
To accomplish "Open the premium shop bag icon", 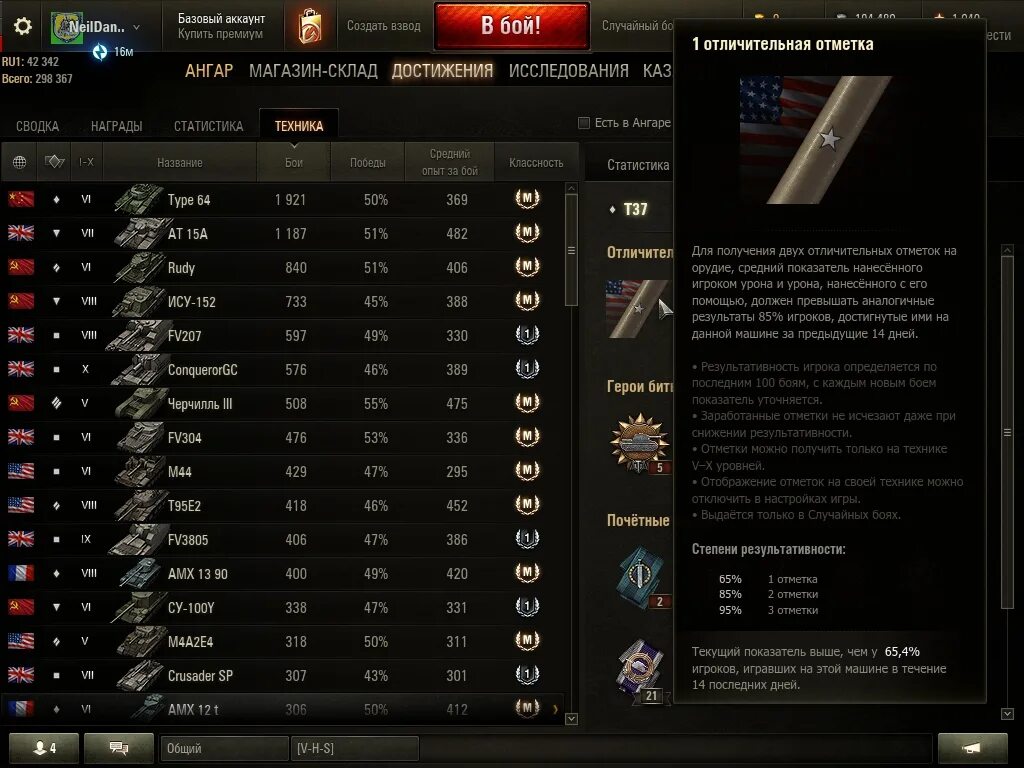I will 310,27.
